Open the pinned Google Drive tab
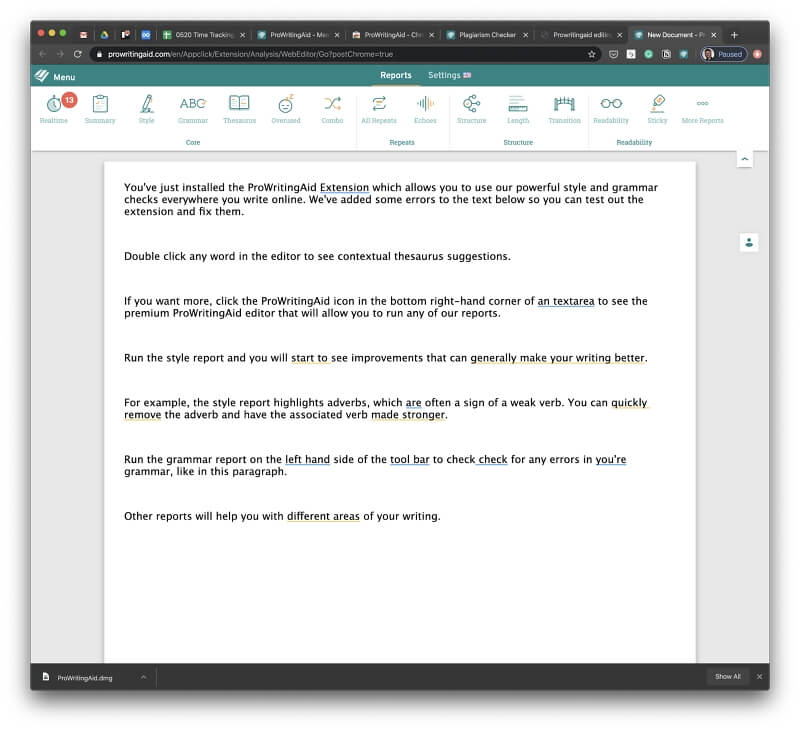800x731 pixels. [104, 35]
